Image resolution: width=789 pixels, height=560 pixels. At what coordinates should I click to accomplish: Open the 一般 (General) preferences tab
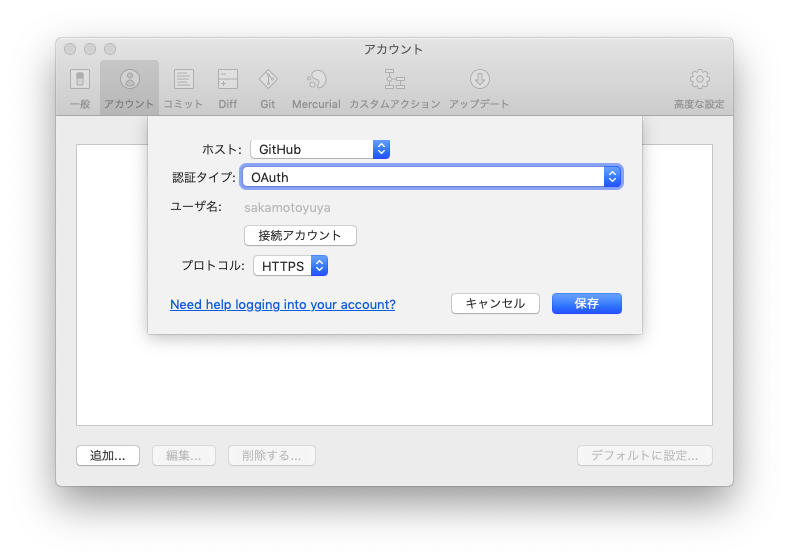pyautogui.click(x=80, y=88)
